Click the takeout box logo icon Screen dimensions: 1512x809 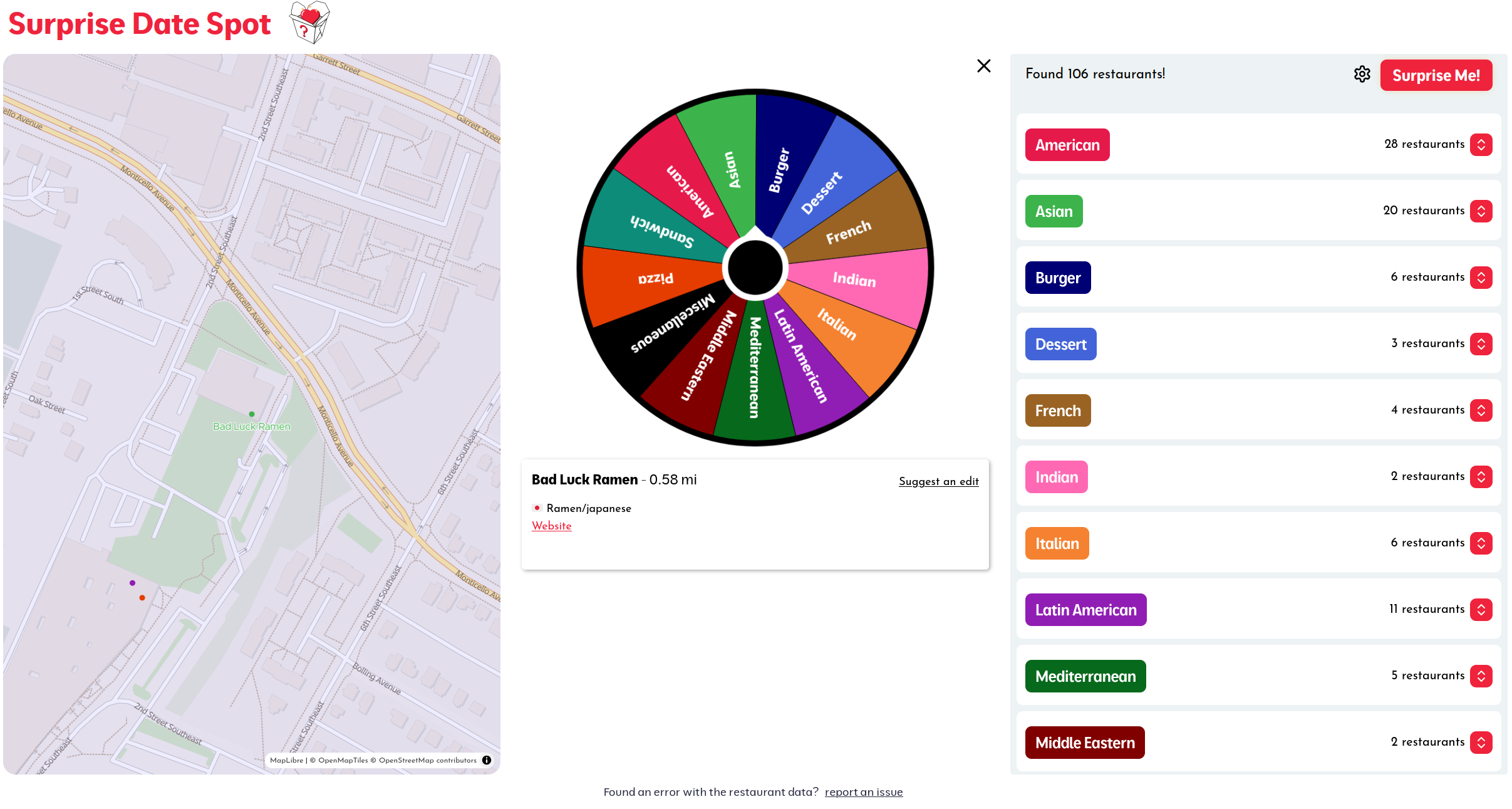309,22
